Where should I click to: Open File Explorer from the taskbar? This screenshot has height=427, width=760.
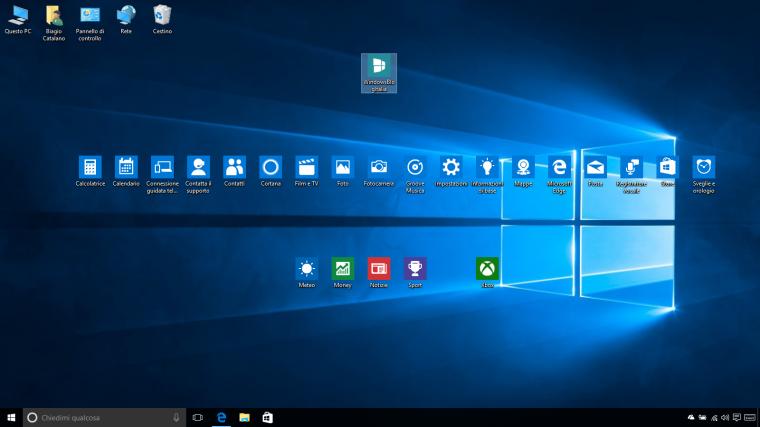point(244,417)
